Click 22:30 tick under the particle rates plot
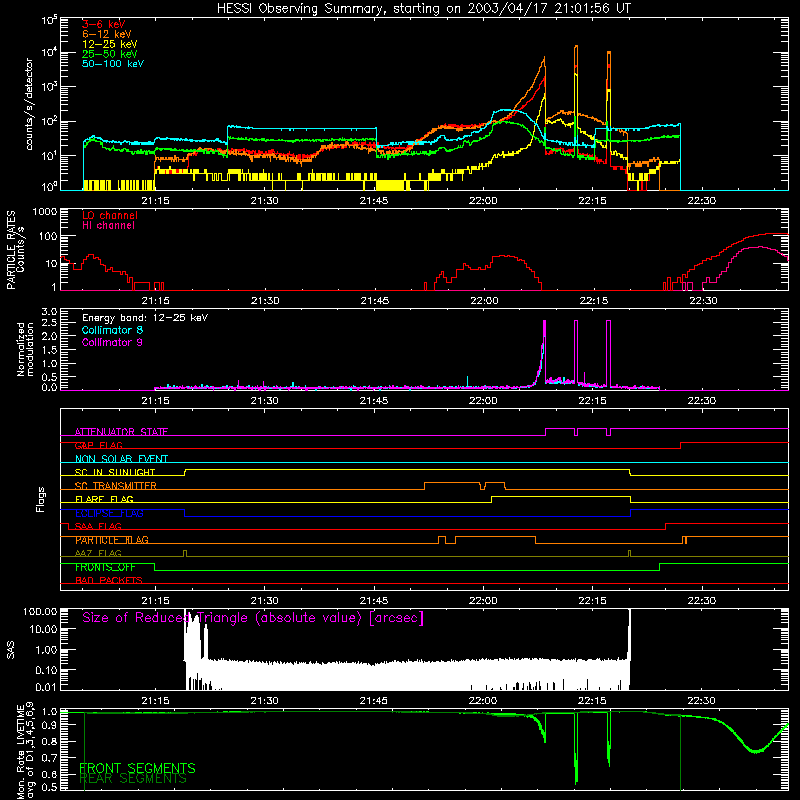Screen dimensions: 800x800 pos(703,301)
